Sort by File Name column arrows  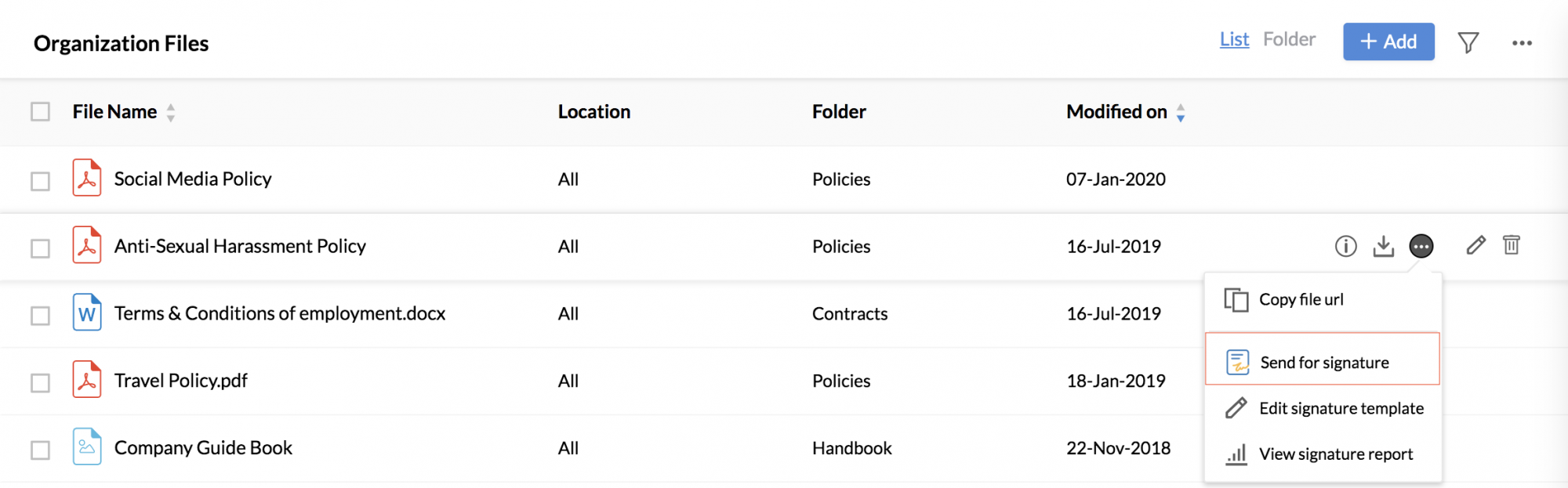click(x=171, y=113)
